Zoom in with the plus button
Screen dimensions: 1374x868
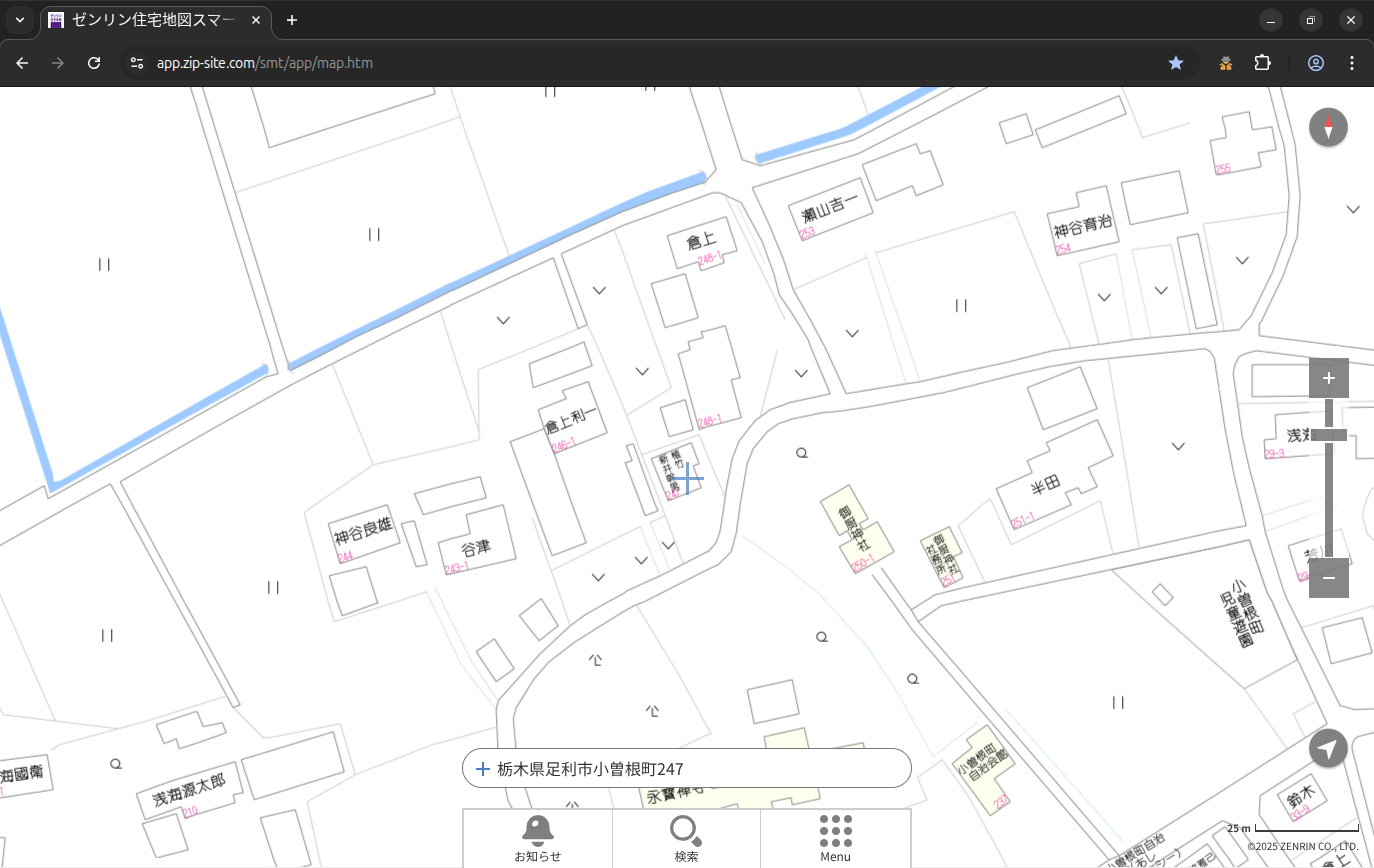(1328, 378)
